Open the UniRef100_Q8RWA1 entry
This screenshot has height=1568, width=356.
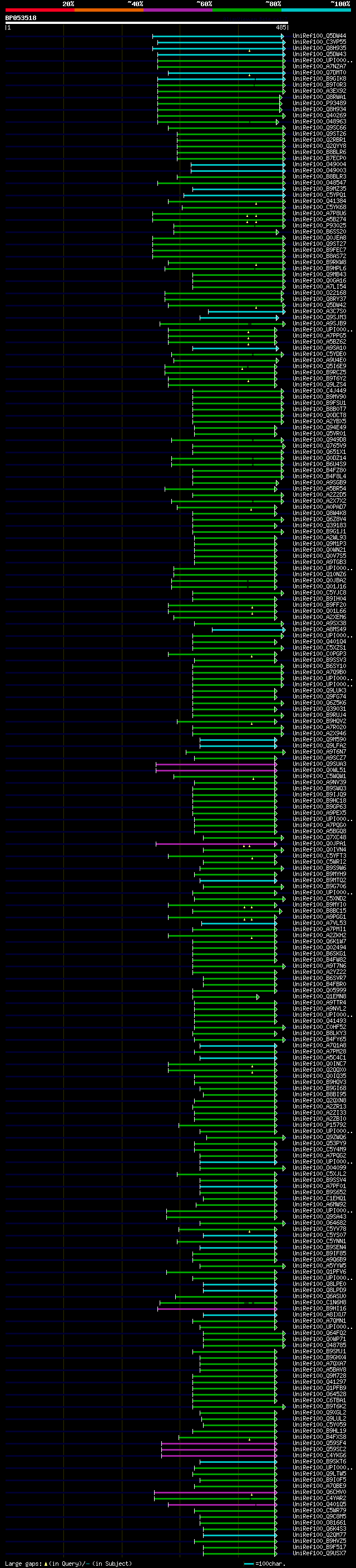[319, 97]
